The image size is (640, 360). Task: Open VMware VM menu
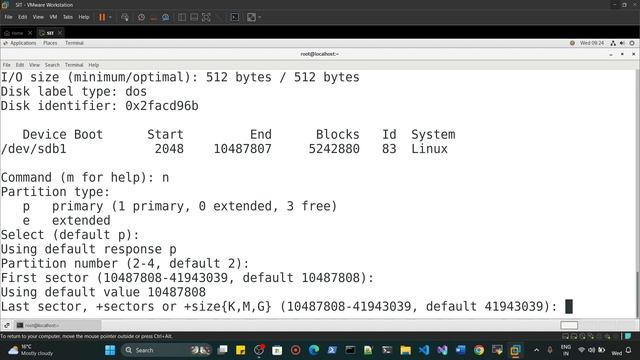(53, 17)
